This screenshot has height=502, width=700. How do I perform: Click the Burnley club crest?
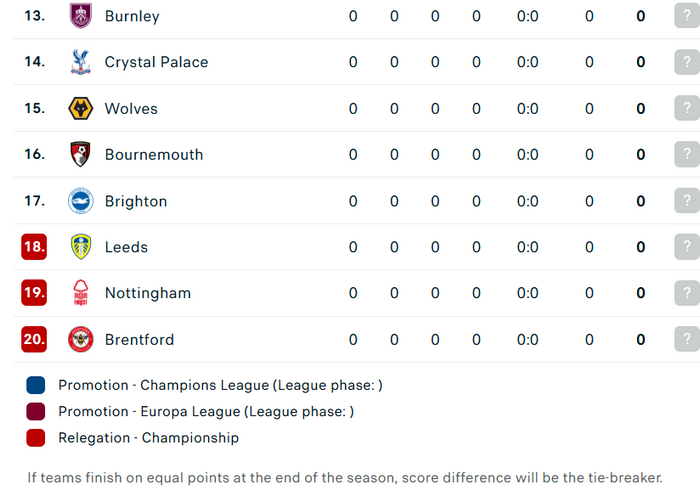81,16
